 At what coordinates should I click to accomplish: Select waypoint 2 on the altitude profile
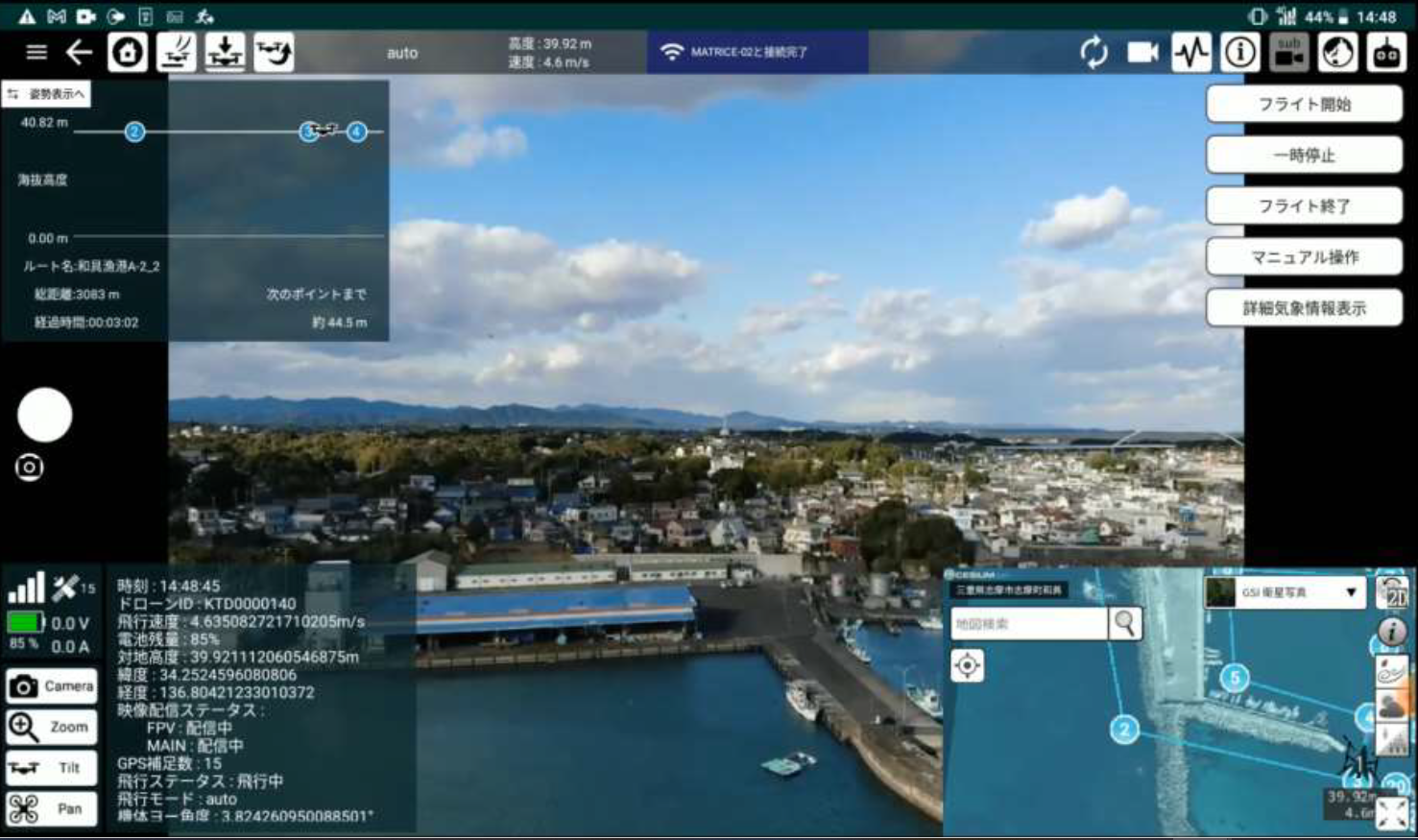coord(134,132)
